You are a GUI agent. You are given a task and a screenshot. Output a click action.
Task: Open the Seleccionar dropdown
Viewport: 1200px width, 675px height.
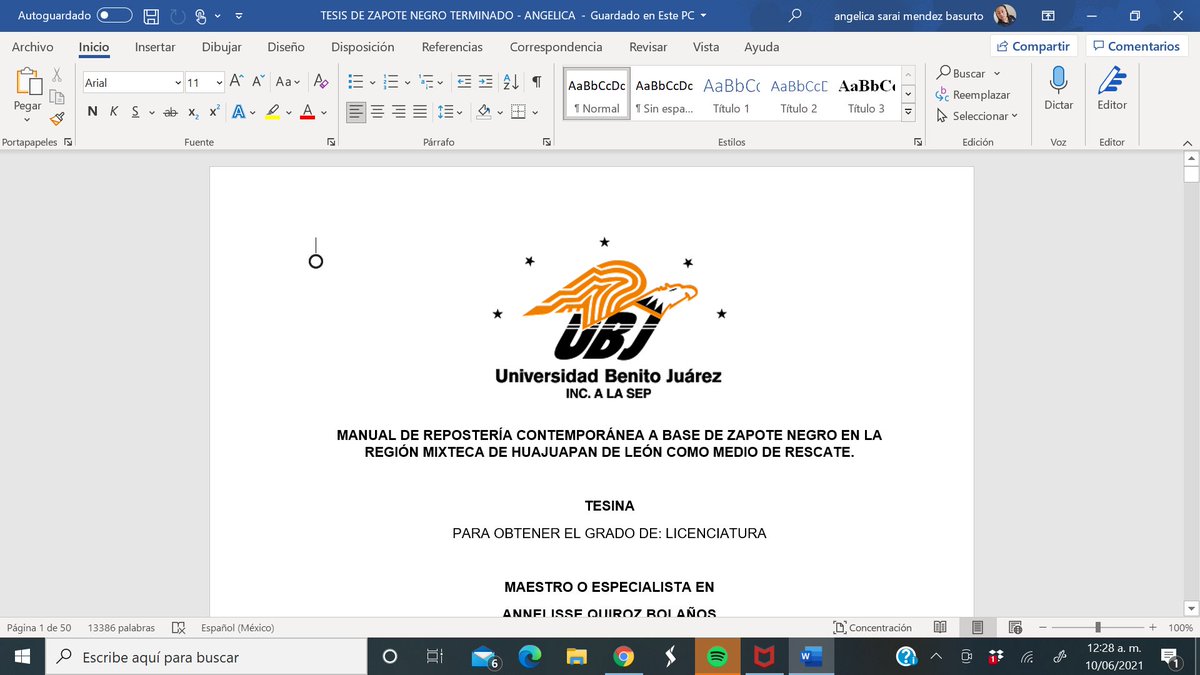(978, 116)
